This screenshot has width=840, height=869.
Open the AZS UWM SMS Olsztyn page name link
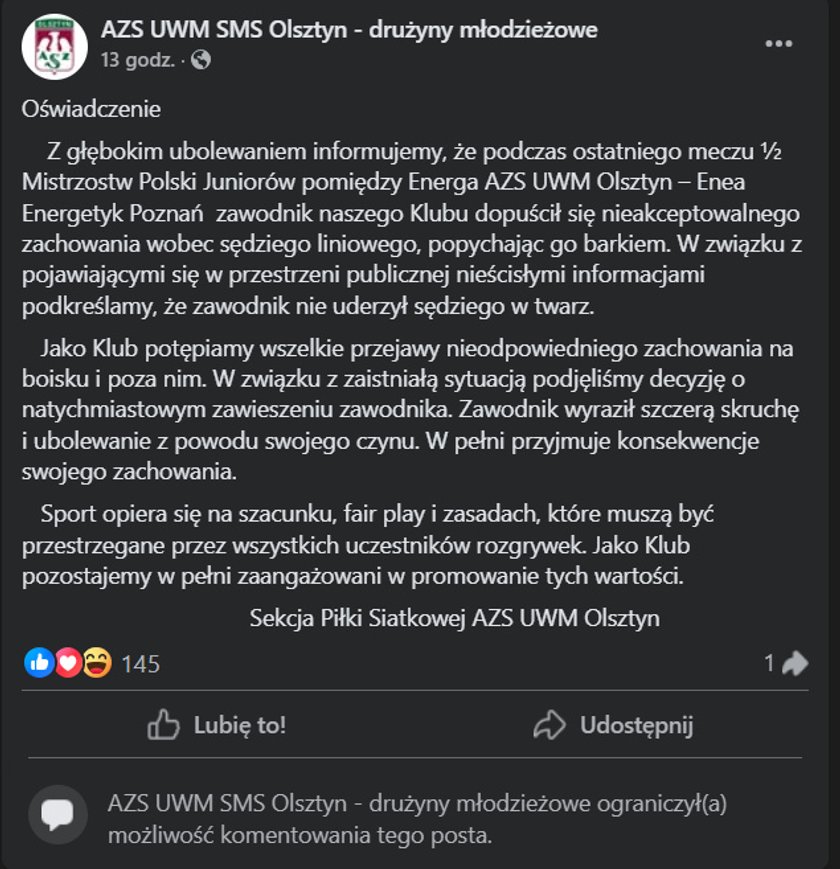[349, 30]
